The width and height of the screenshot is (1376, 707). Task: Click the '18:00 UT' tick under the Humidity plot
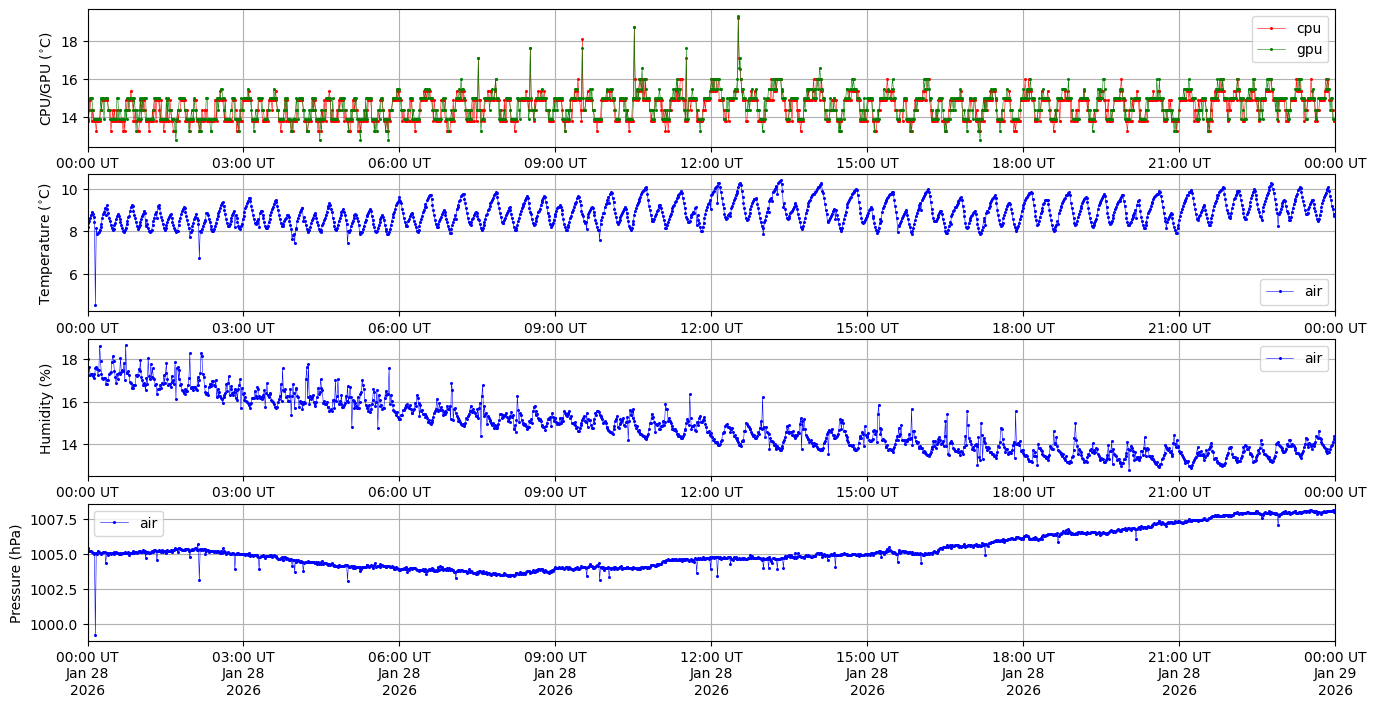tap(1023, 492)
